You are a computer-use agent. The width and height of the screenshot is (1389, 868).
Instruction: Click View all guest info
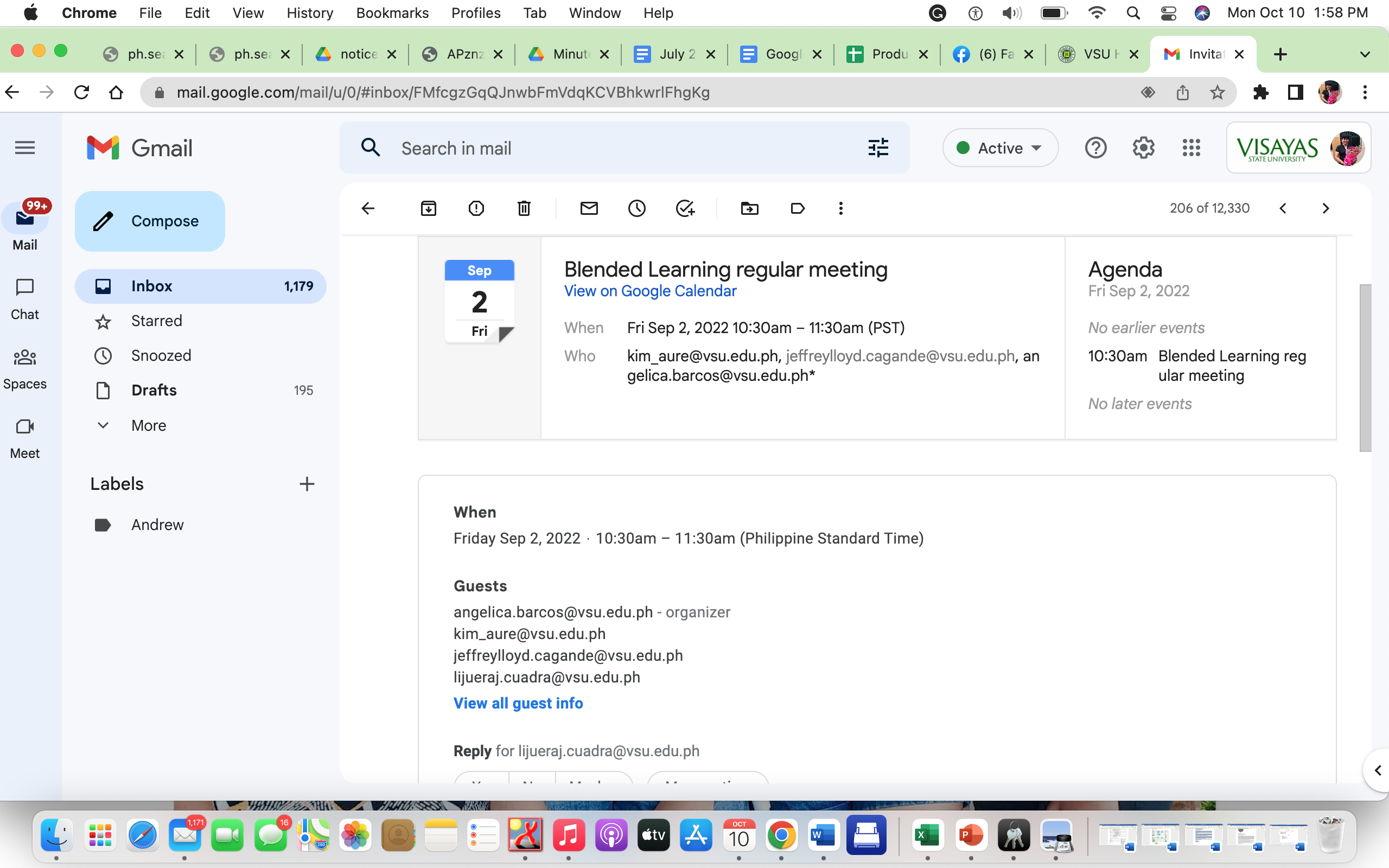coord(518,703)
